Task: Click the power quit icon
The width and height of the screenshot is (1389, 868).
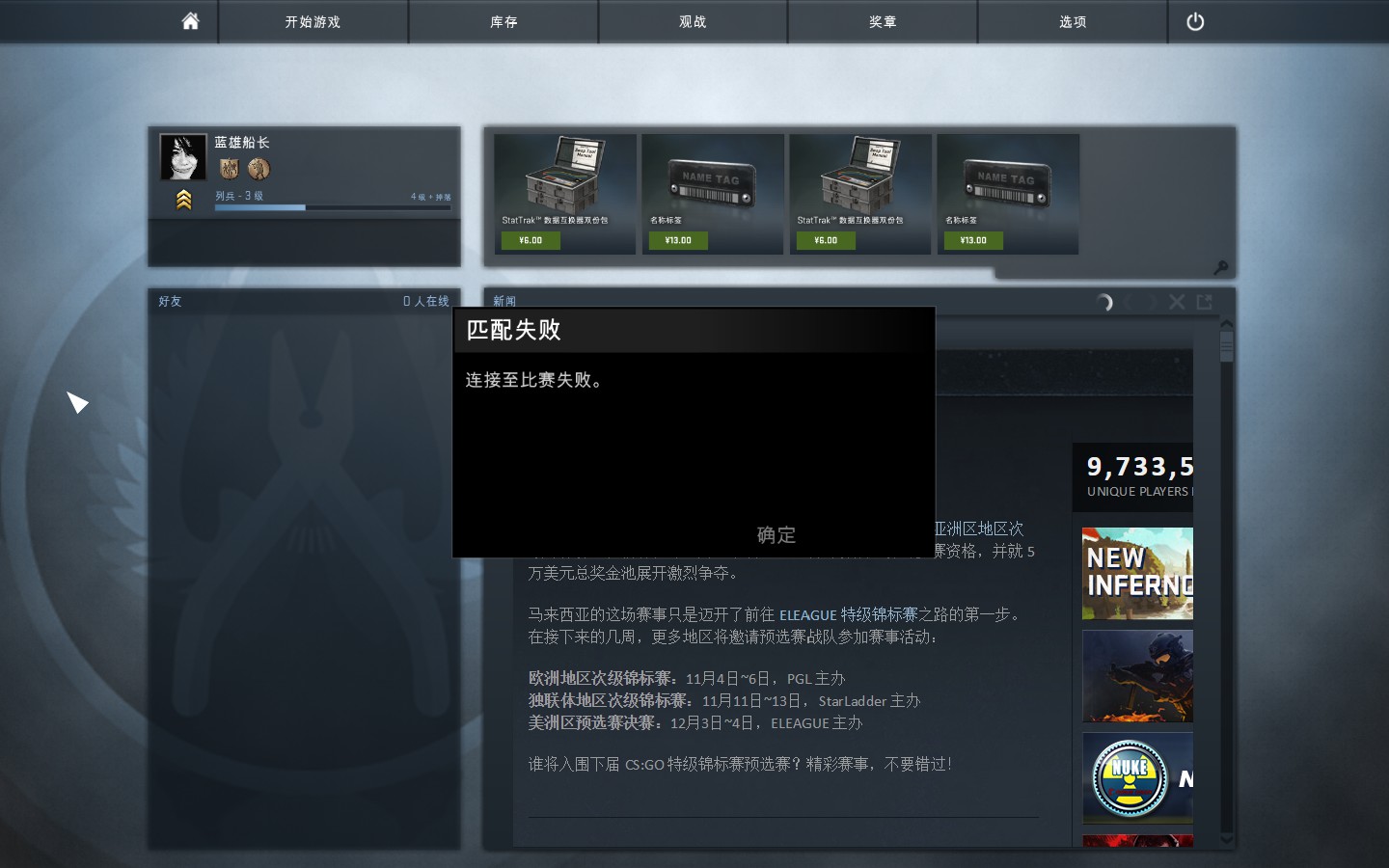Action: click(1195, 21)
